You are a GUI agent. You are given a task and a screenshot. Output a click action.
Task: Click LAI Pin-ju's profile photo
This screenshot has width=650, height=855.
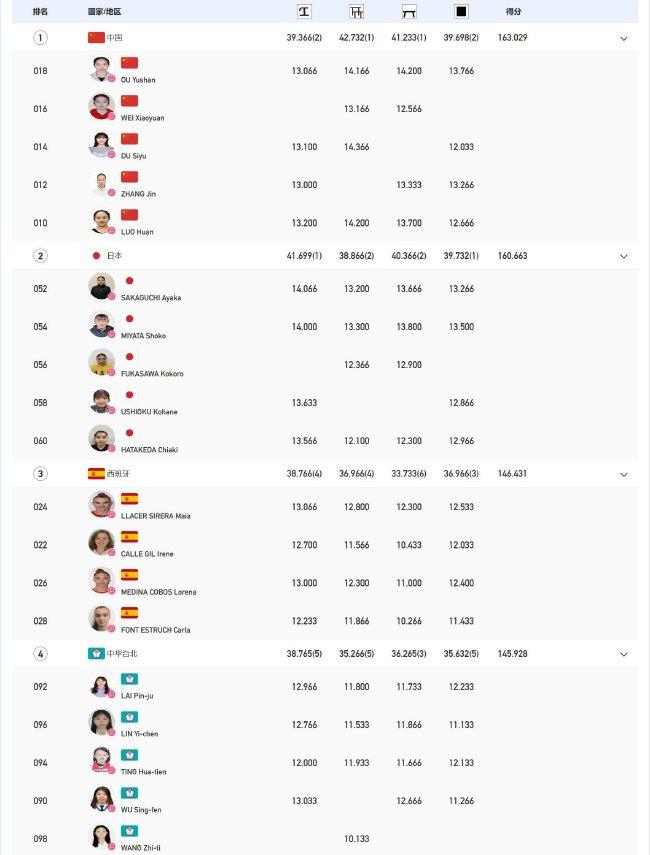(101, 685)
